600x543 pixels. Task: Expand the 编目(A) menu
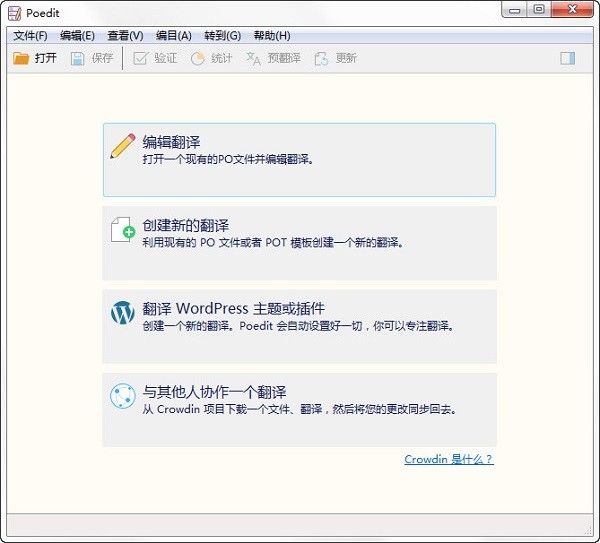[x=173, y=36]
